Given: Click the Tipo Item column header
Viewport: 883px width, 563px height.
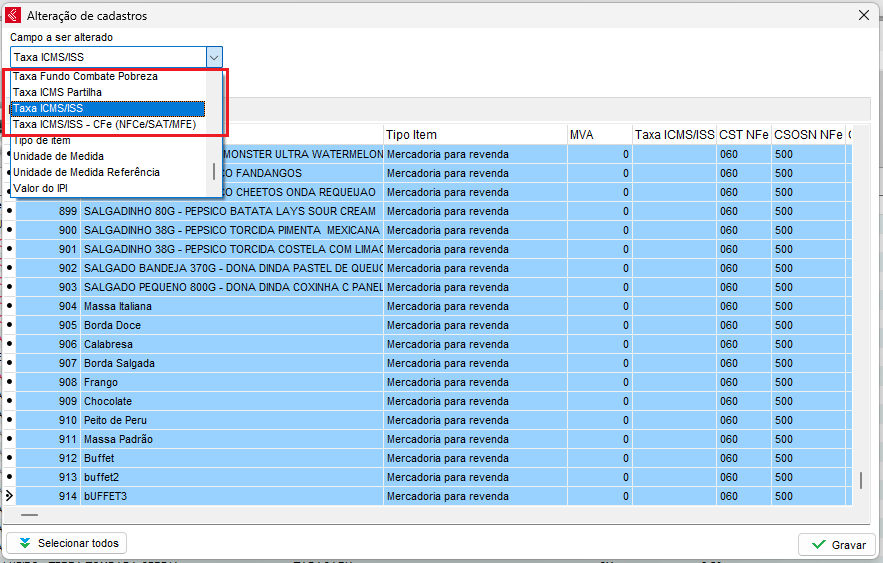Looking at the screenshot, I should coord(410,134).
